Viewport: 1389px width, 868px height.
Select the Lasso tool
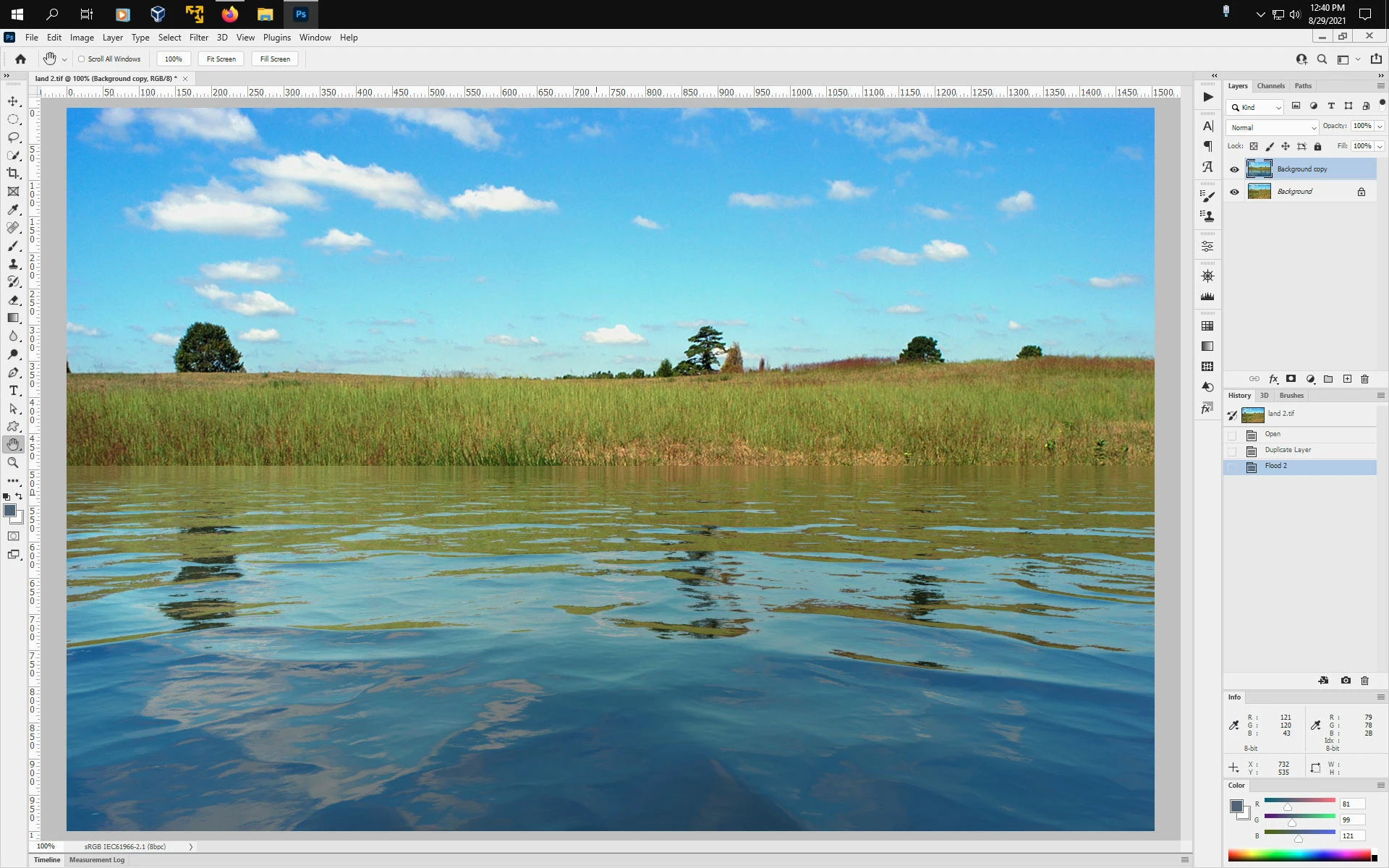[13, 137]
